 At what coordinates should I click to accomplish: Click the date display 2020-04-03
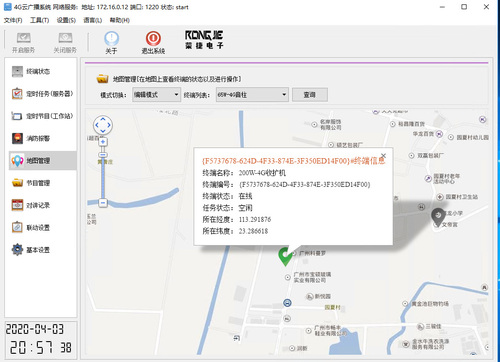tap(35, 329)
